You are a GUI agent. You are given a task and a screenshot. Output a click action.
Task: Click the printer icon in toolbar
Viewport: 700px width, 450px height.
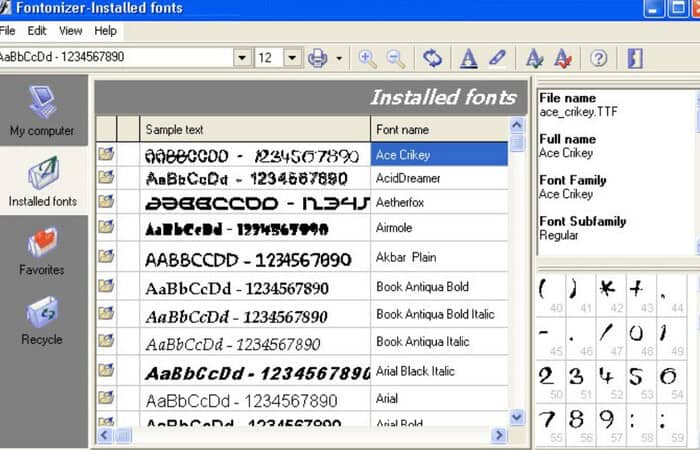coord(317,58)
